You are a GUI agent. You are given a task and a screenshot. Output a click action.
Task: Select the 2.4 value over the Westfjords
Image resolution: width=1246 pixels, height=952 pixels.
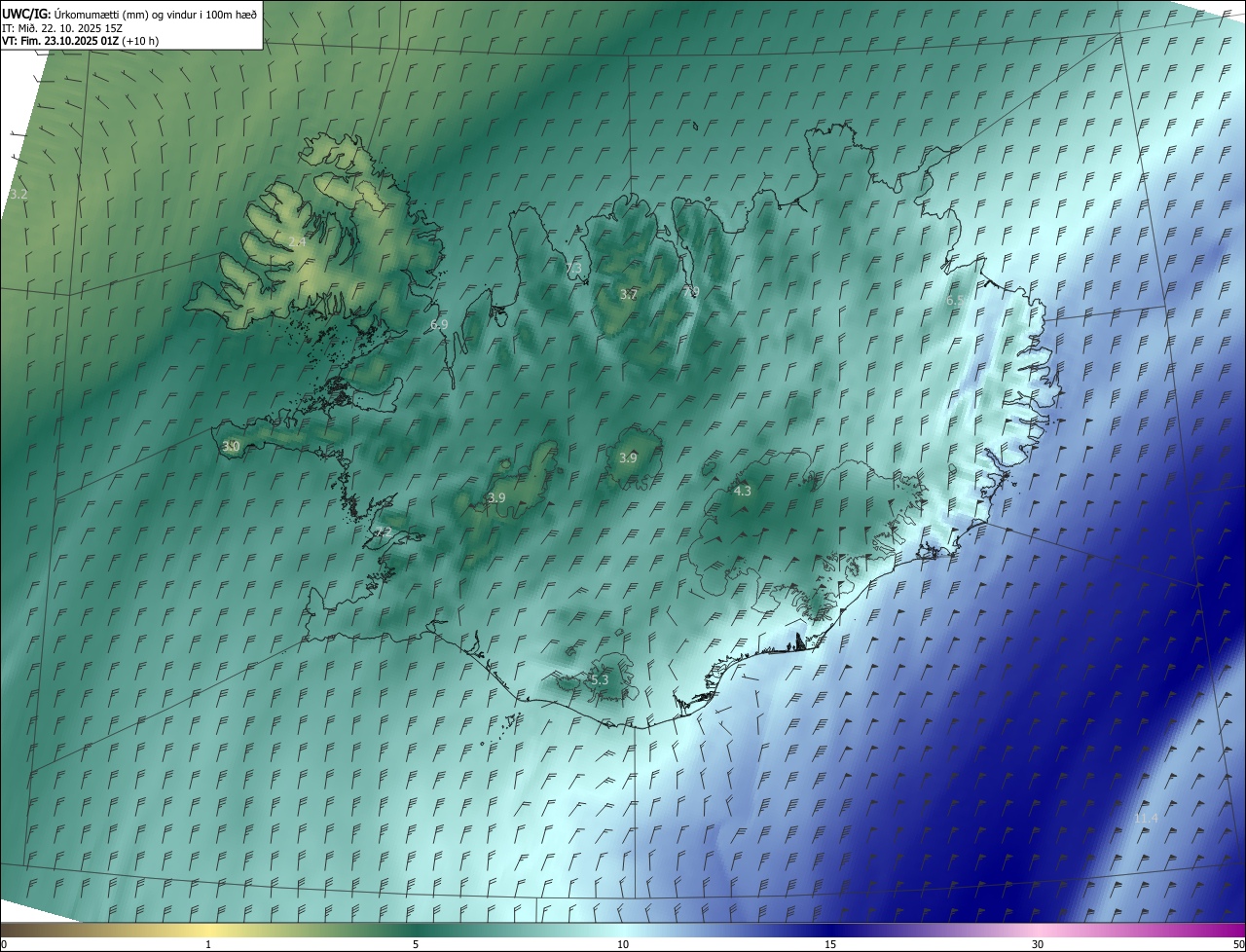pos(297,241)
